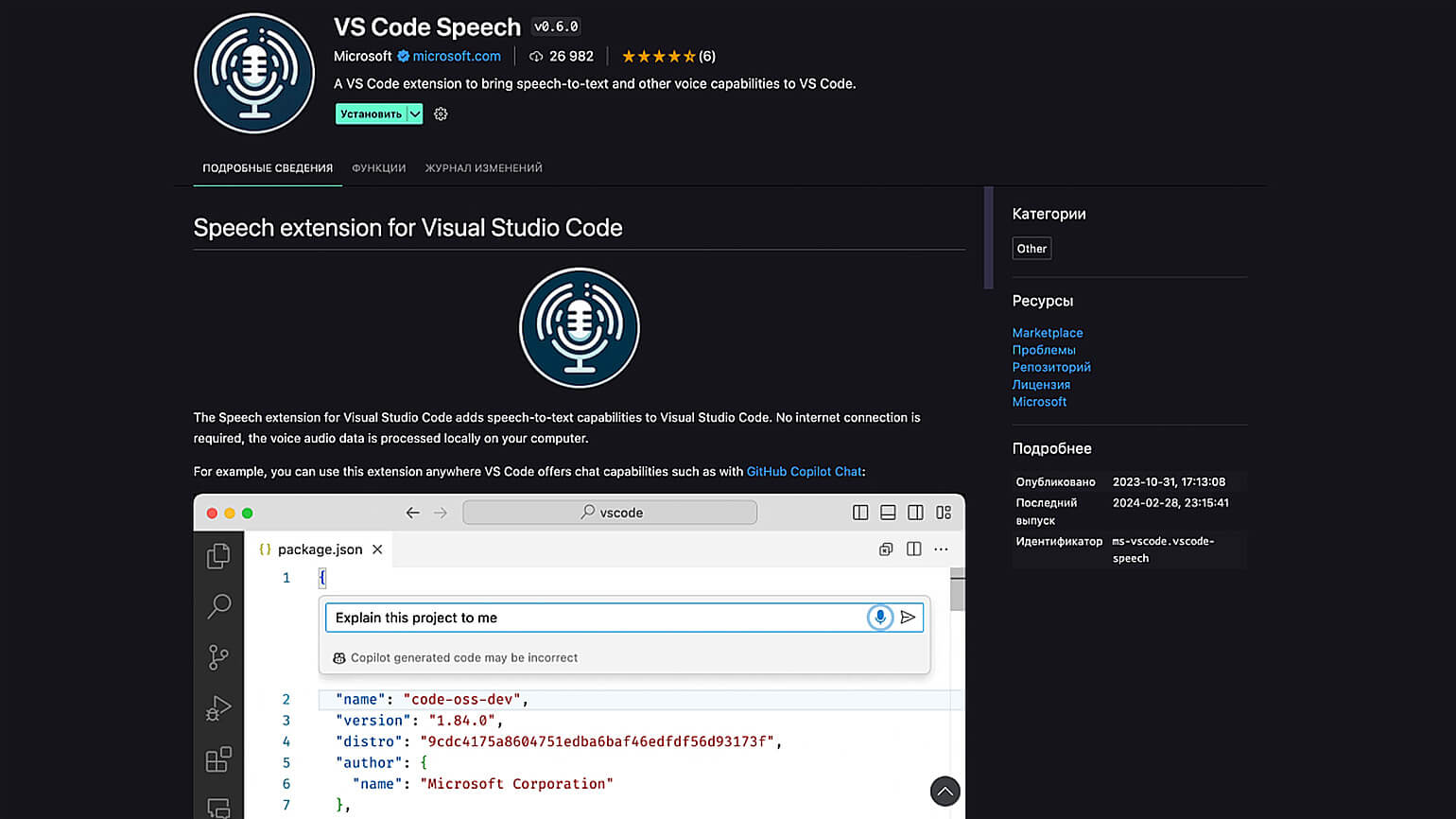The height and width of the screenshot is (819, 1456).
Task: Click the last release date 2024-02-28, 23:15:41
Action: pyautogui.click(x=1170, y=503)
